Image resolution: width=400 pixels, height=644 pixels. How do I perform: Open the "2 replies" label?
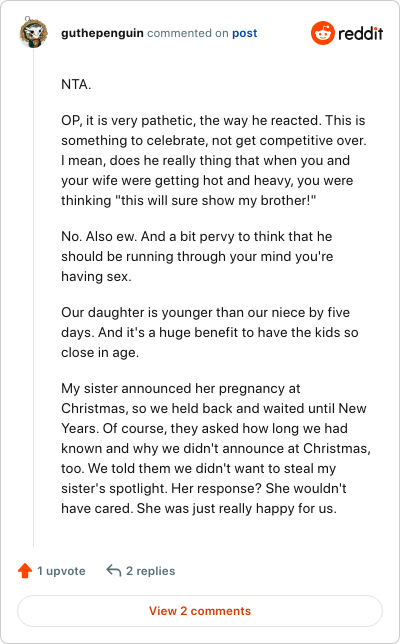(150, 571)
